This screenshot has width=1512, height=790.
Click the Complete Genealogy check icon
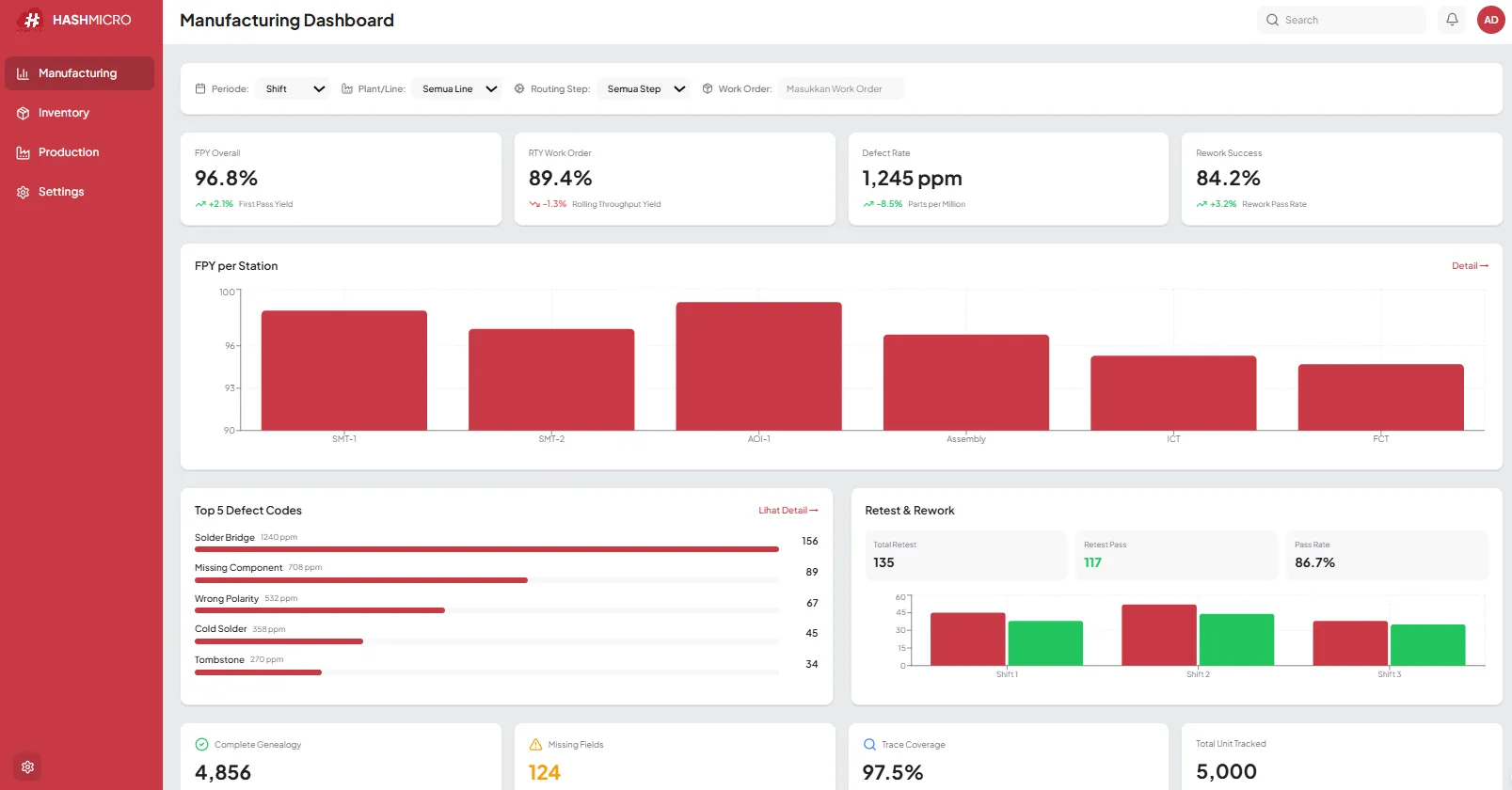pyautogui.click(x=201, y=744)
